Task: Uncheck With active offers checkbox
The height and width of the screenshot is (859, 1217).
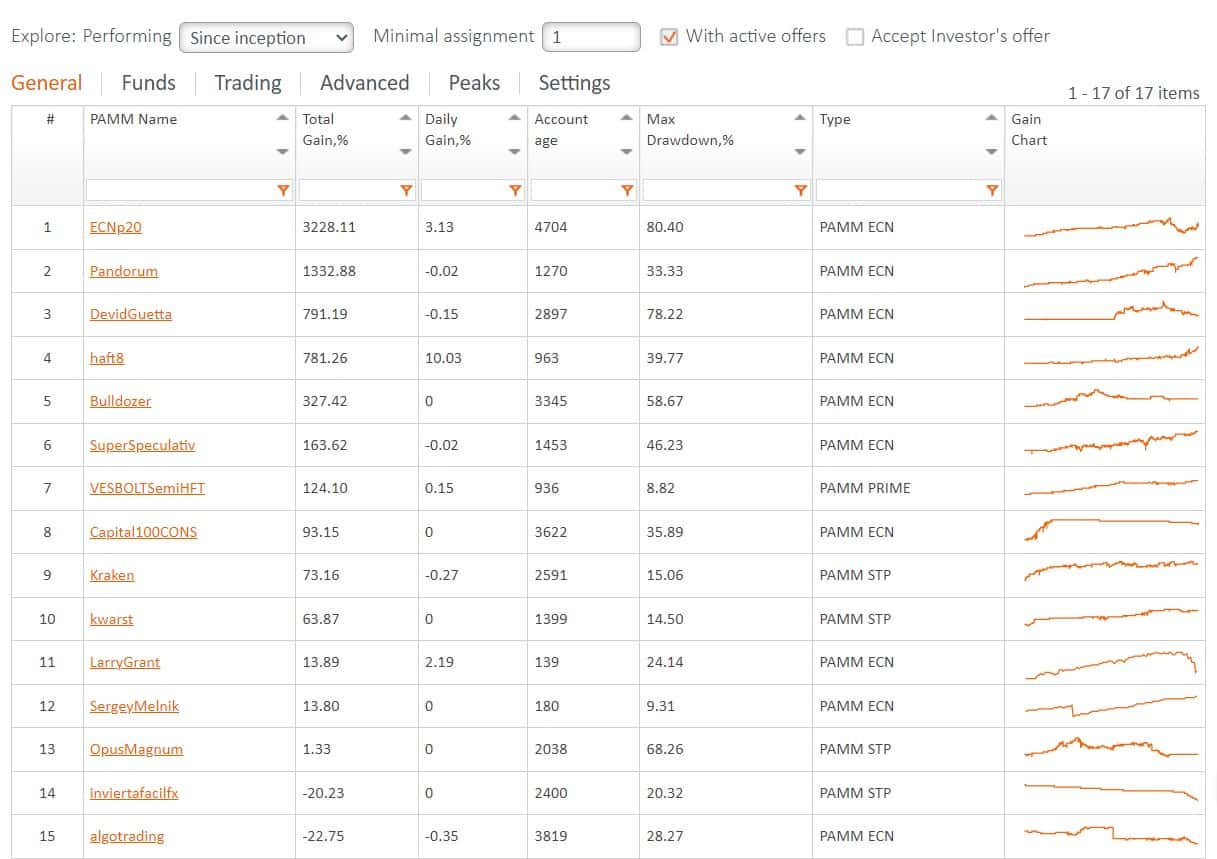Action: click(x=669, y=37)
